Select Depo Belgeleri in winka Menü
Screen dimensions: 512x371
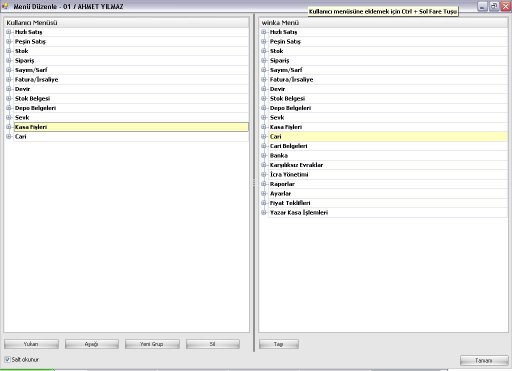[290, 108]
